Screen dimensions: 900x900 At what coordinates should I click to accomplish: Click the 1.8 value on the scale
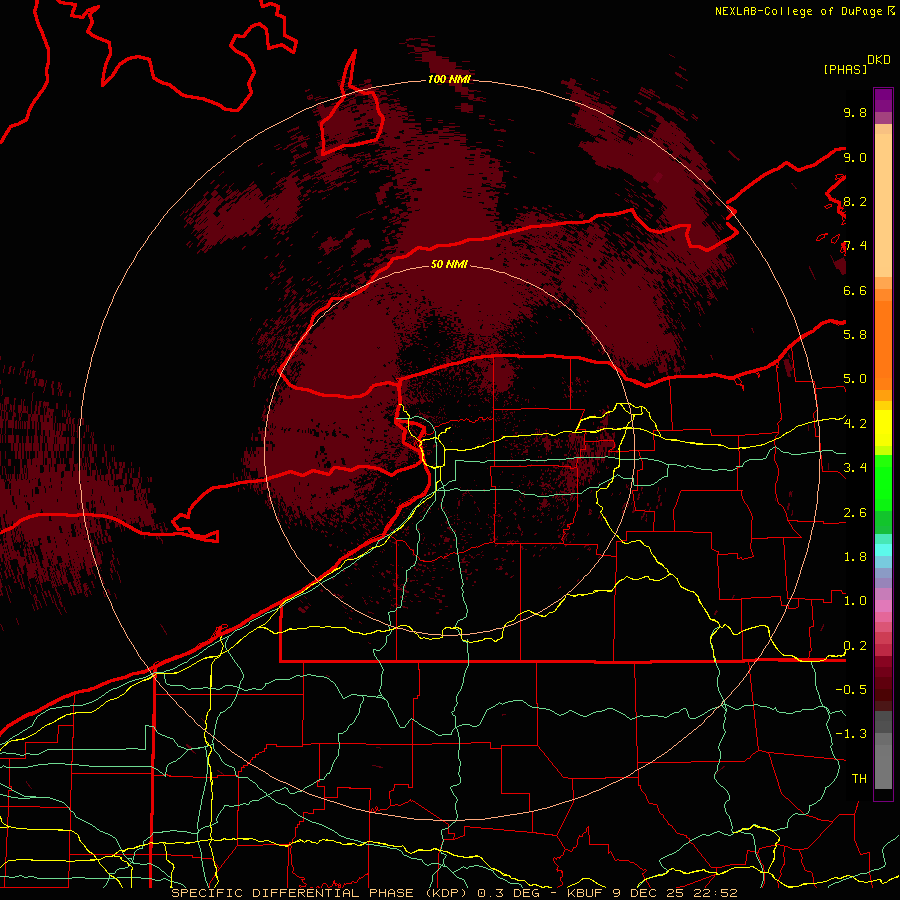(x=855, y=557)
